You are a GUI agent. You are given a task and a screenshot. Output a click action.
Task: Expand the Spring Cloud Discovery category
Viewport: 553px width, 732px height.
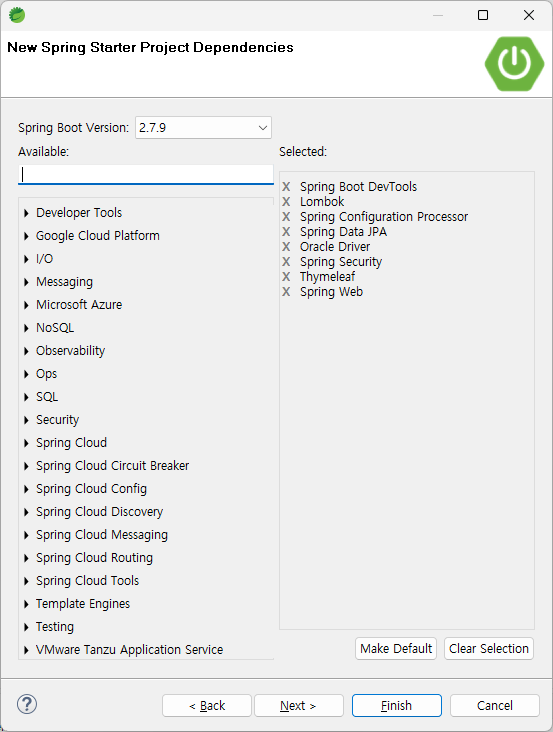[26, 512]
